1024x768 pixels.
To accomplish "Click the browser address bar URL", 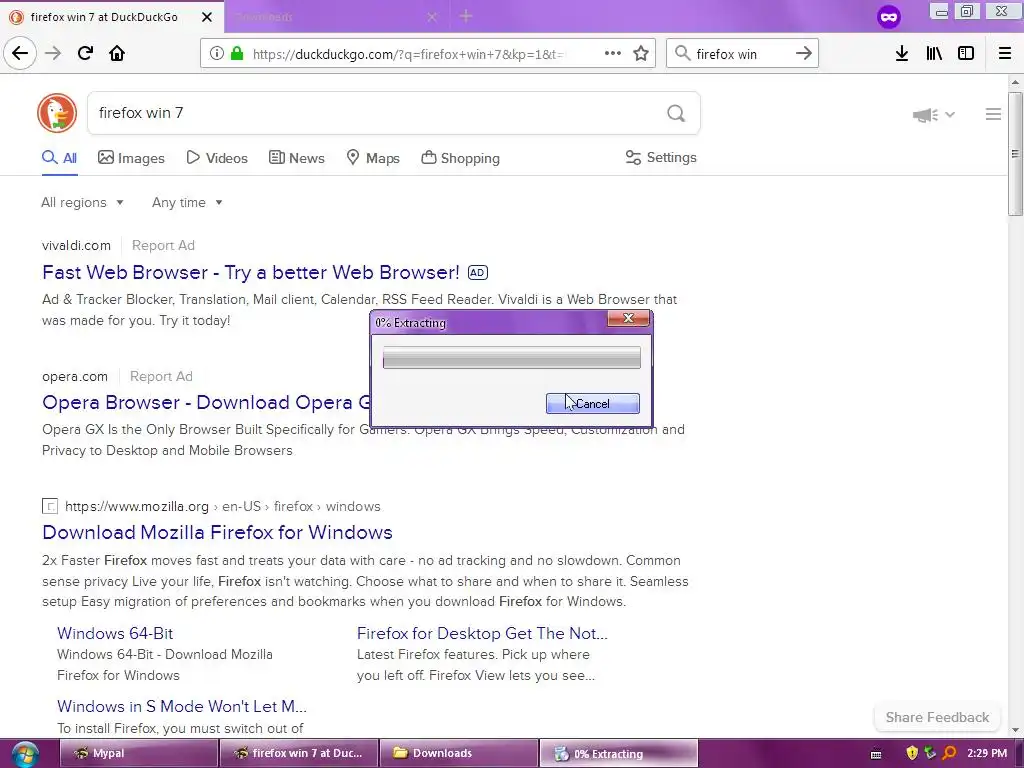I will click(408, 54).
